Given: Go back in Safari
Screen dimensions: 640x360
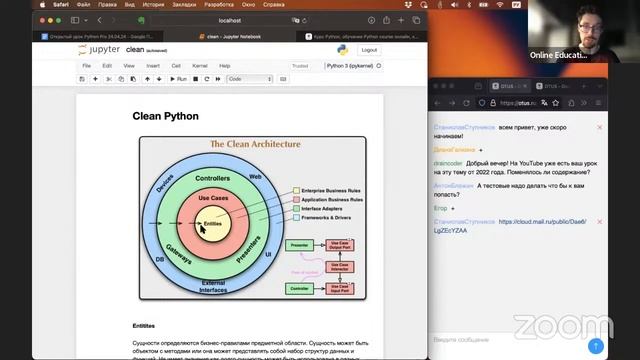Looking at the screenshot, I should (x=100, y=20).
